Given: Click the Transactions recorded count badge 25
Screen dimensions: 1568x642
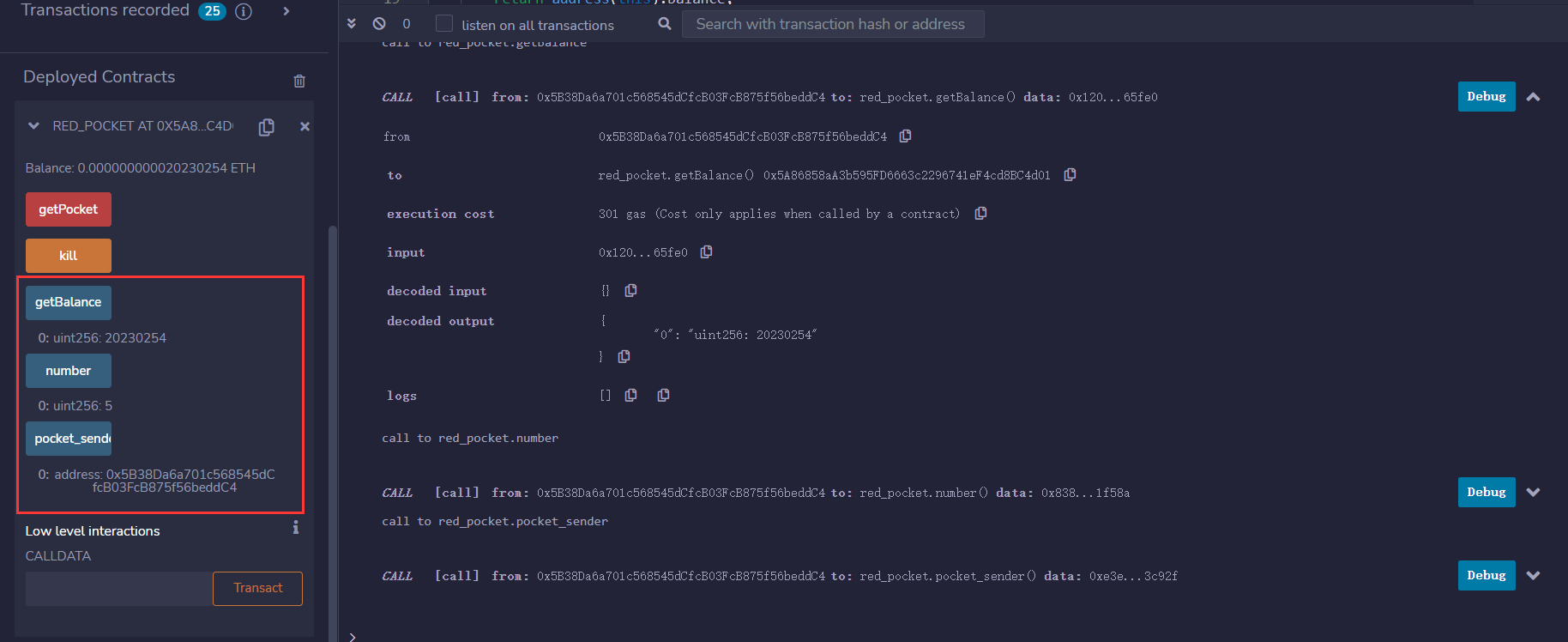Looking at the screenshot, I should (212, 11).
